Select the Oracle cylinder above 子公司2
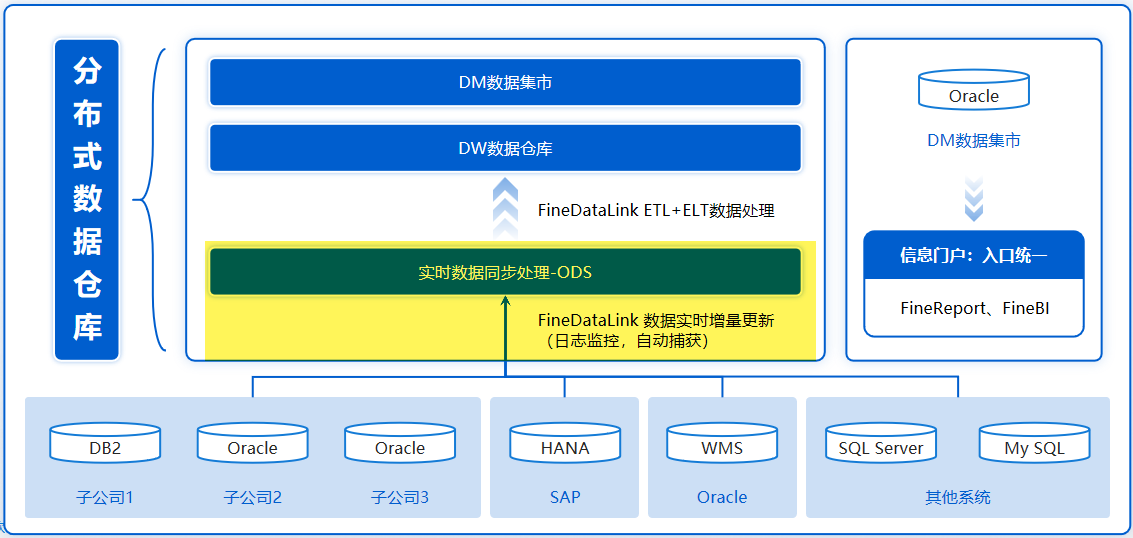The width and height of the screenshot is (1133, 538). (x=252, y=443)
